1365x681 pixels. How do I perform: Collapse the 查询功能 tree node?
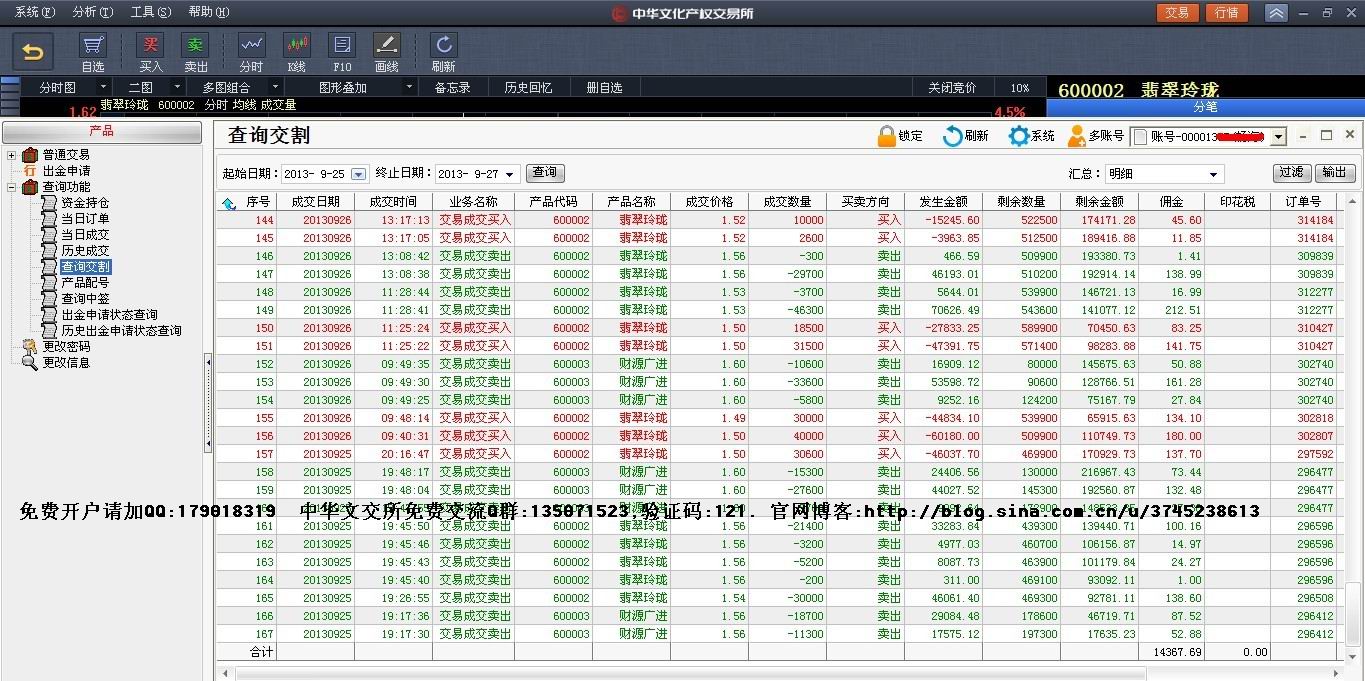(x=12, y=187)
